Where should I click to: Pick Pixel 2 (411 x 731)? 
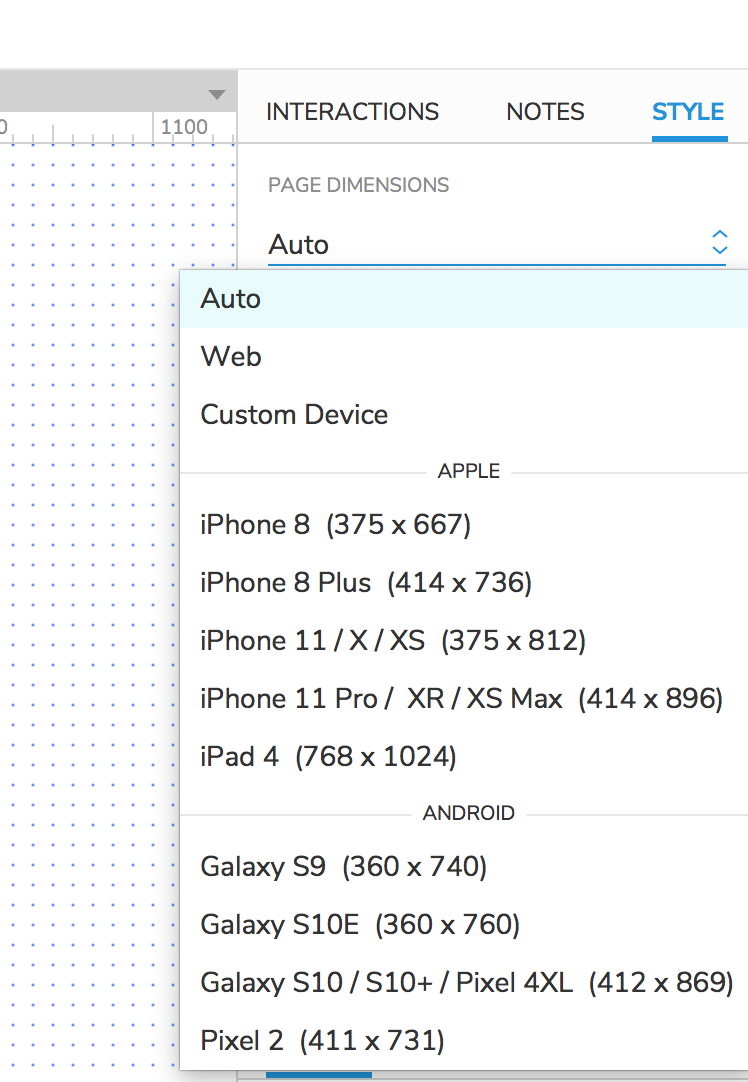tap(464, 1041)
